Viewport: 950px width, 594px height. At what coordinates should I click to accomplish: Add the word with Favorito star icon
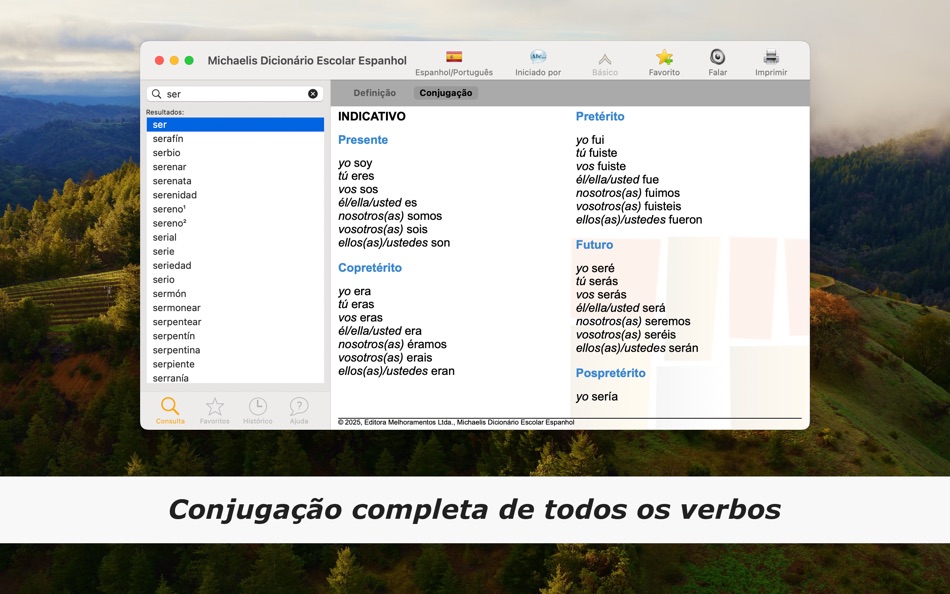coord(664,57)
